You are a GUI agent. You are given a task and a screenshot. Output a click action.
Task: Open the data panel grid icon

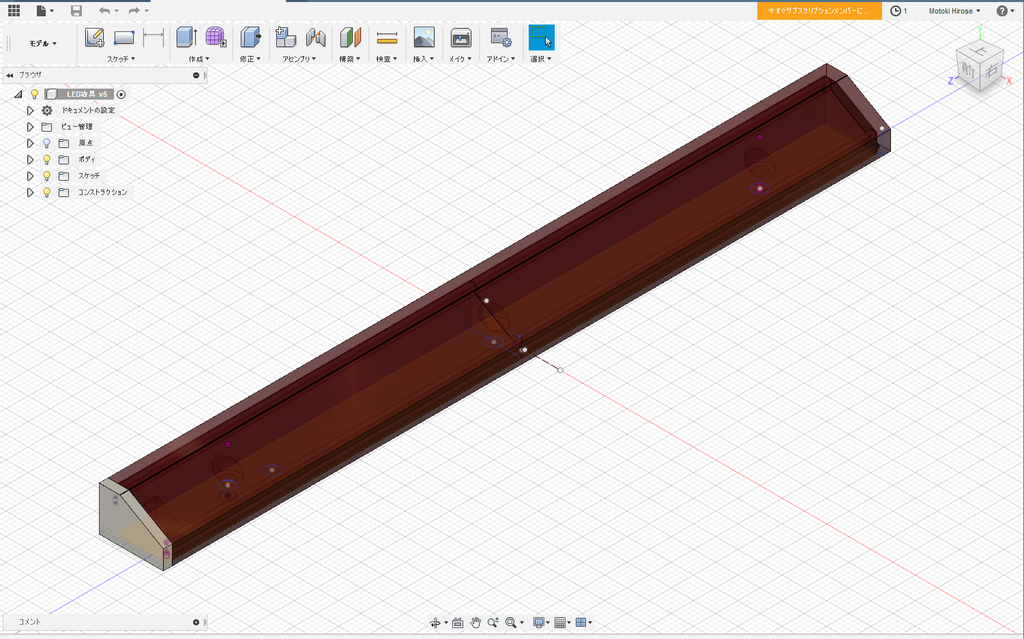point(14,10)
